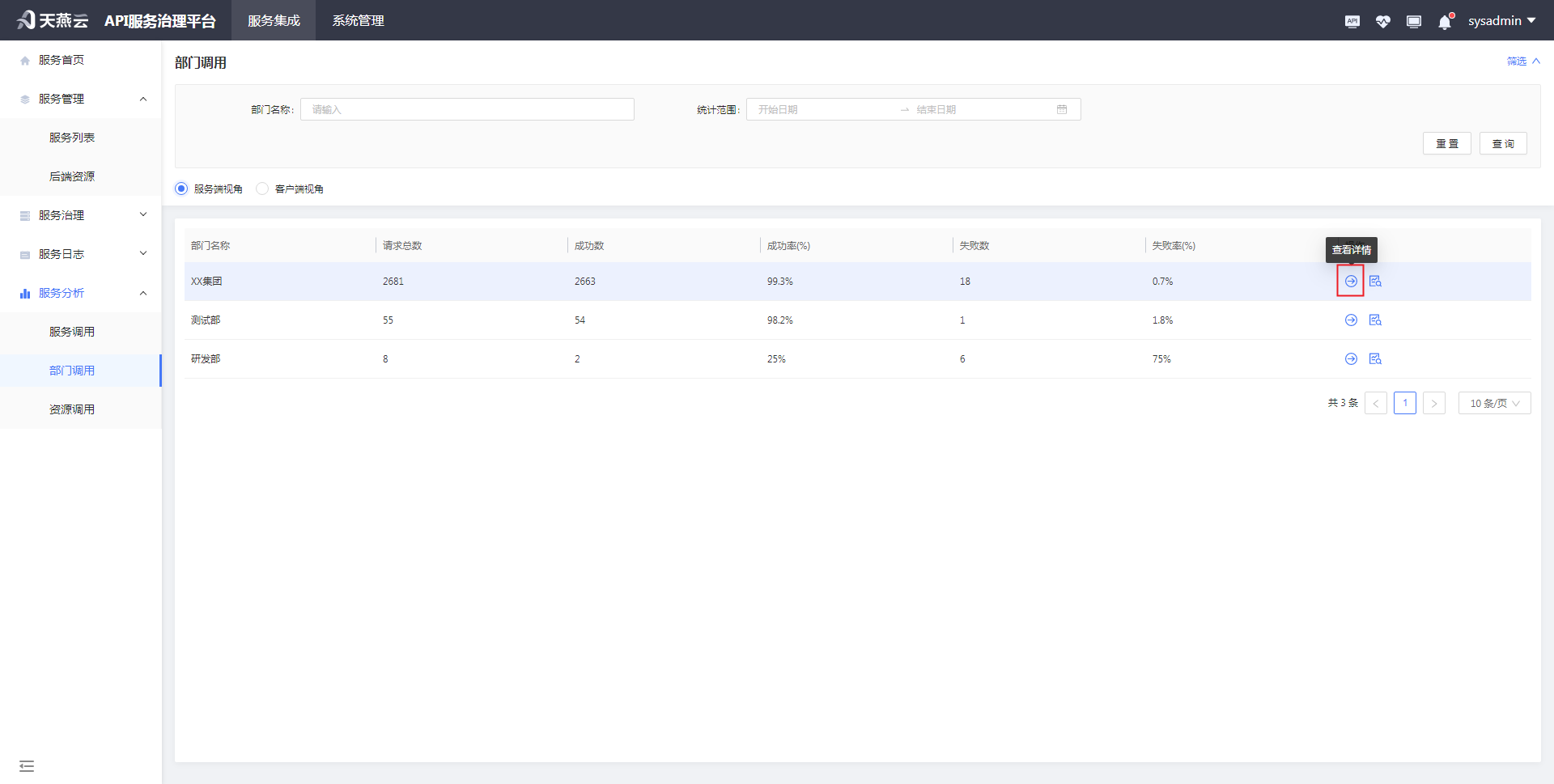Image resolution: width=1554 pixels, height=784 pixels.
Task: Click the 重置 button
Action: tap(1446, 143)
